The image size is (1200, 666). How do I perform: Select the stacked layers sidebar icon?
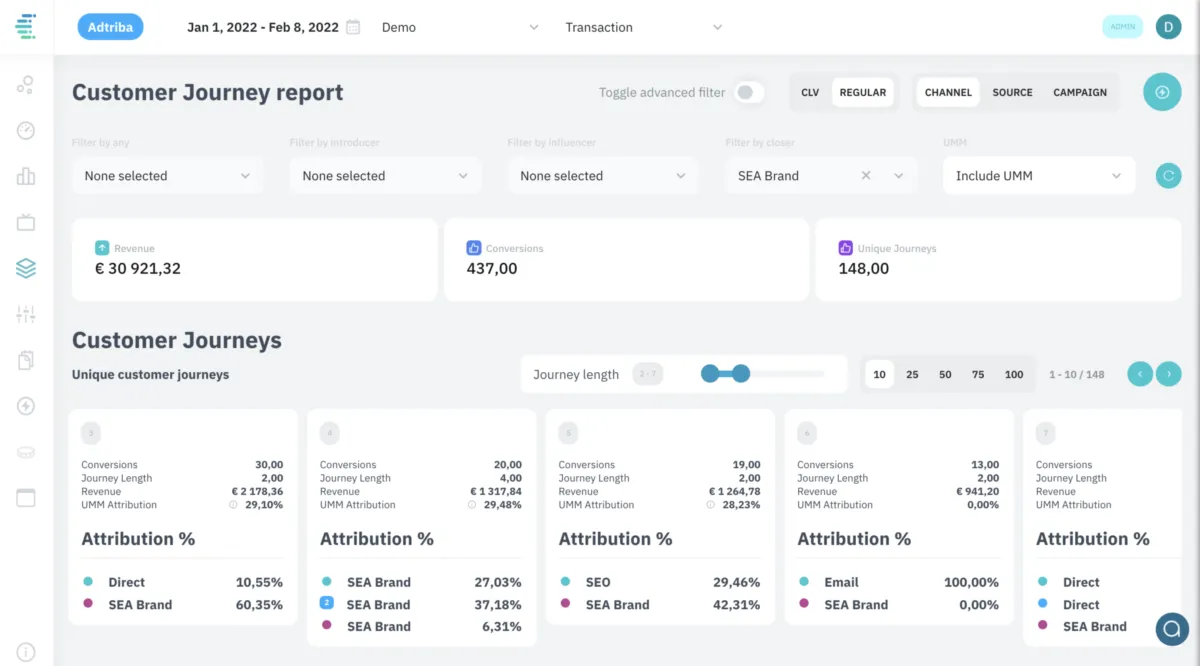click(x=26, y=268)
